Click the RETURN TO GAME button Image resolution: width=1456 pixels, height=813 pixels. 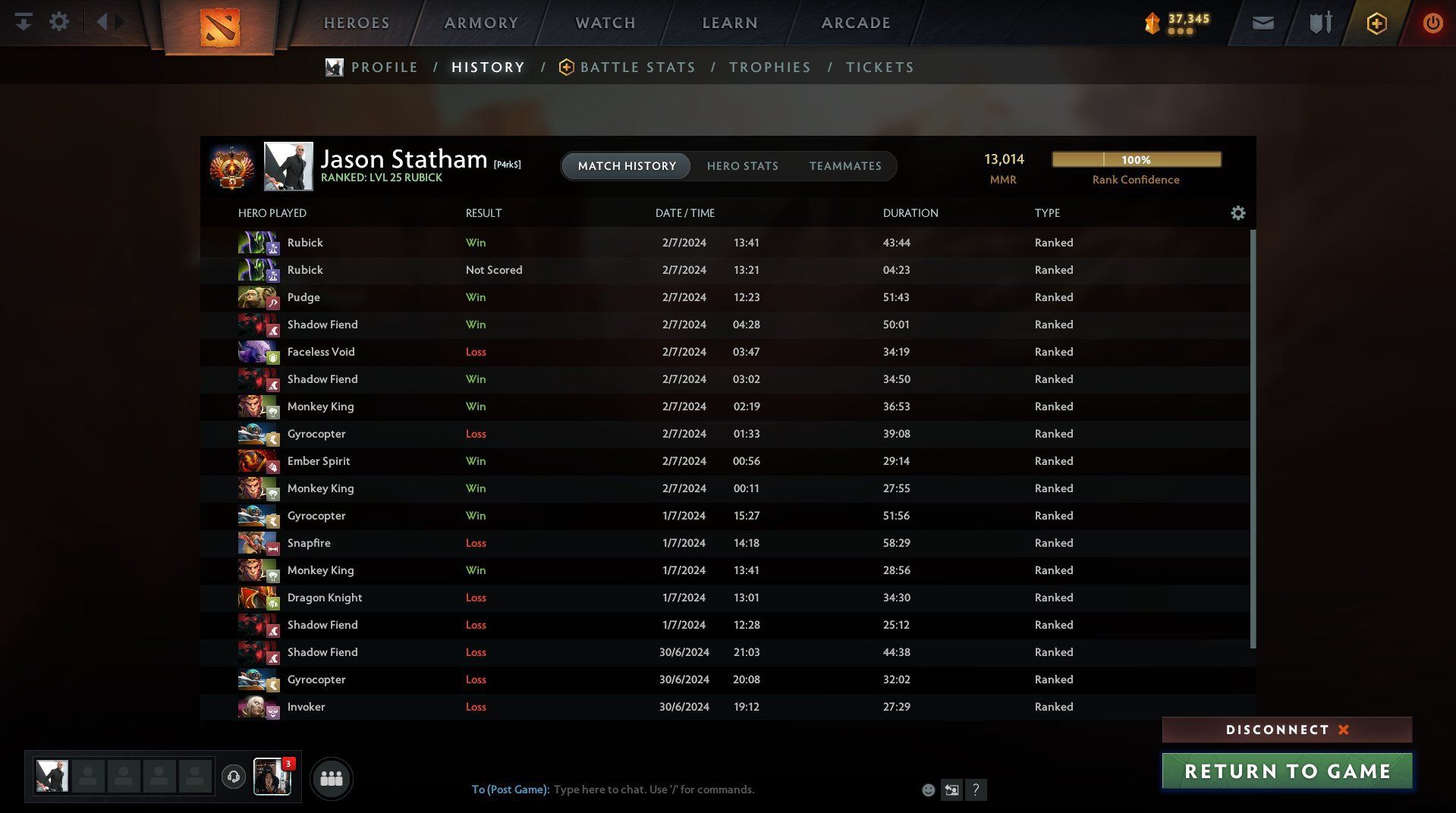click(x=1287, y=771)
